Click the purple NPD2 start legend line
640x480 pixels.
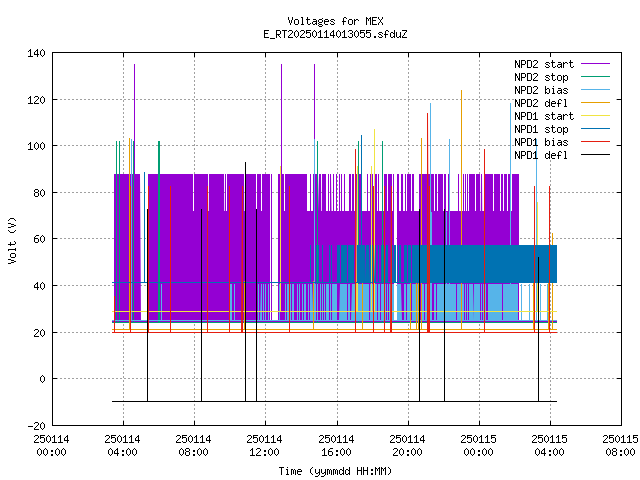tap(595, 64)
